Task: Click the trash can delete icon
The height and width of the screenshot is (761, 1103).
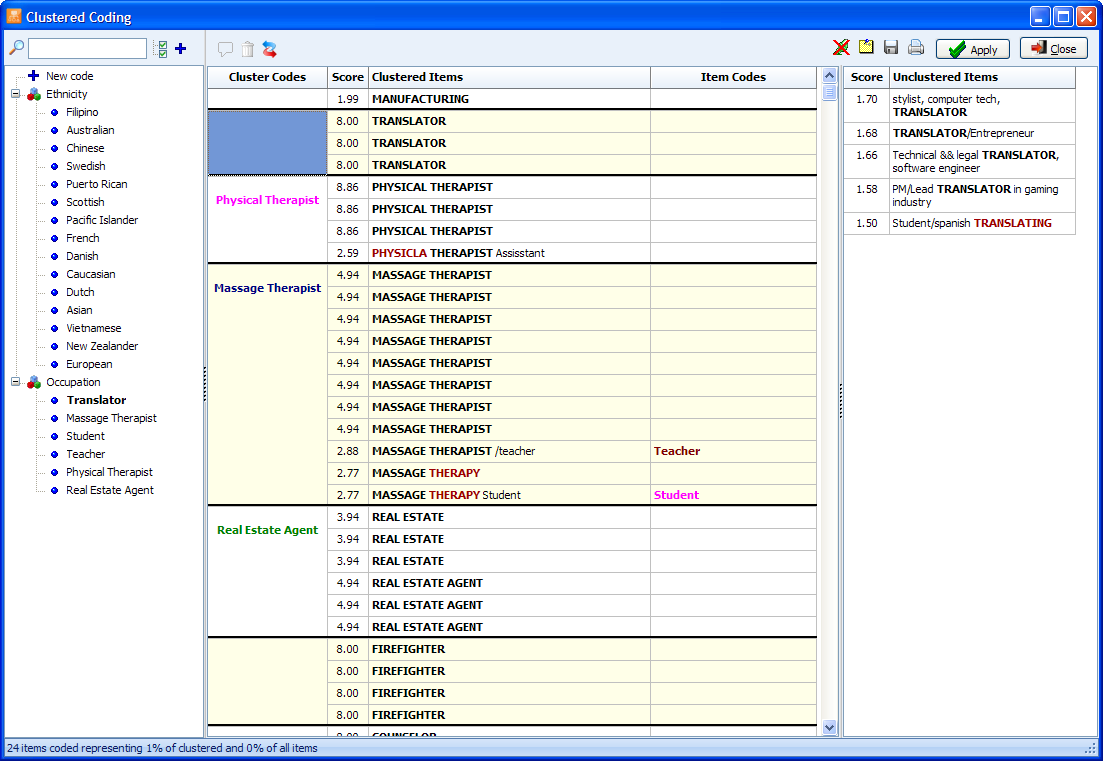Action: point(247,49)
